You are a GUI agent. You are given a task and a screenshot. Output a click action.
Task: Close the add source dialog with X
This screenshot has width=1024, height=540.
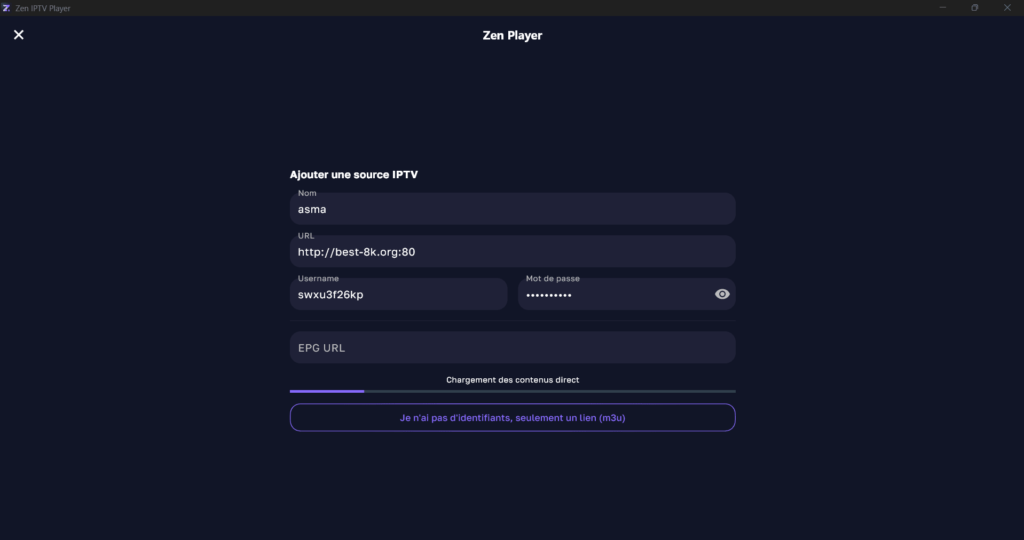(x=18, y=35)
